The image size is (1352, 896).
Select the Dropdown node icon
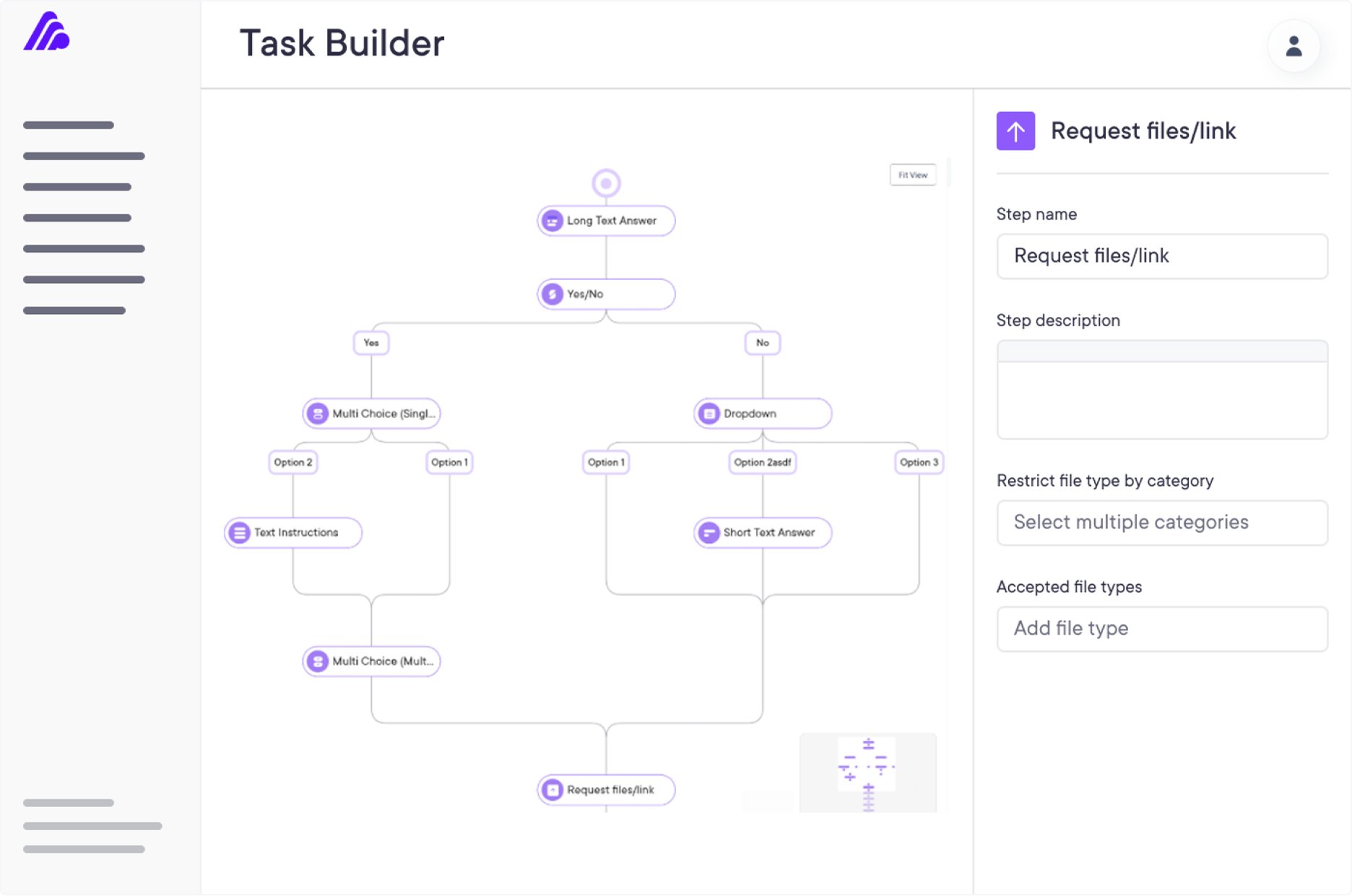pyautogui.click(x=709, y=414)
